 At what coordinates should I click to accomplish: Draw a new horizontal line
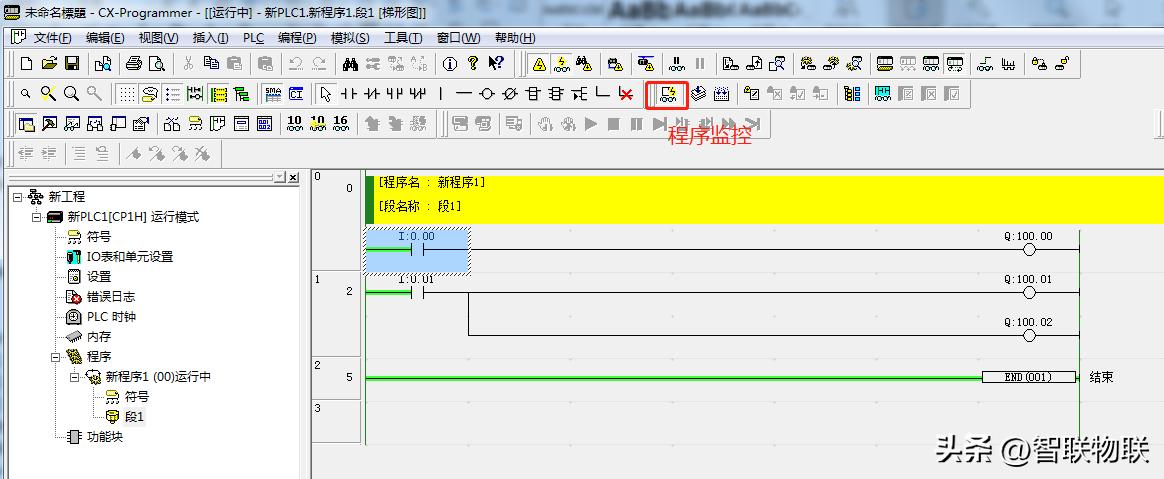tap(463, 94)
